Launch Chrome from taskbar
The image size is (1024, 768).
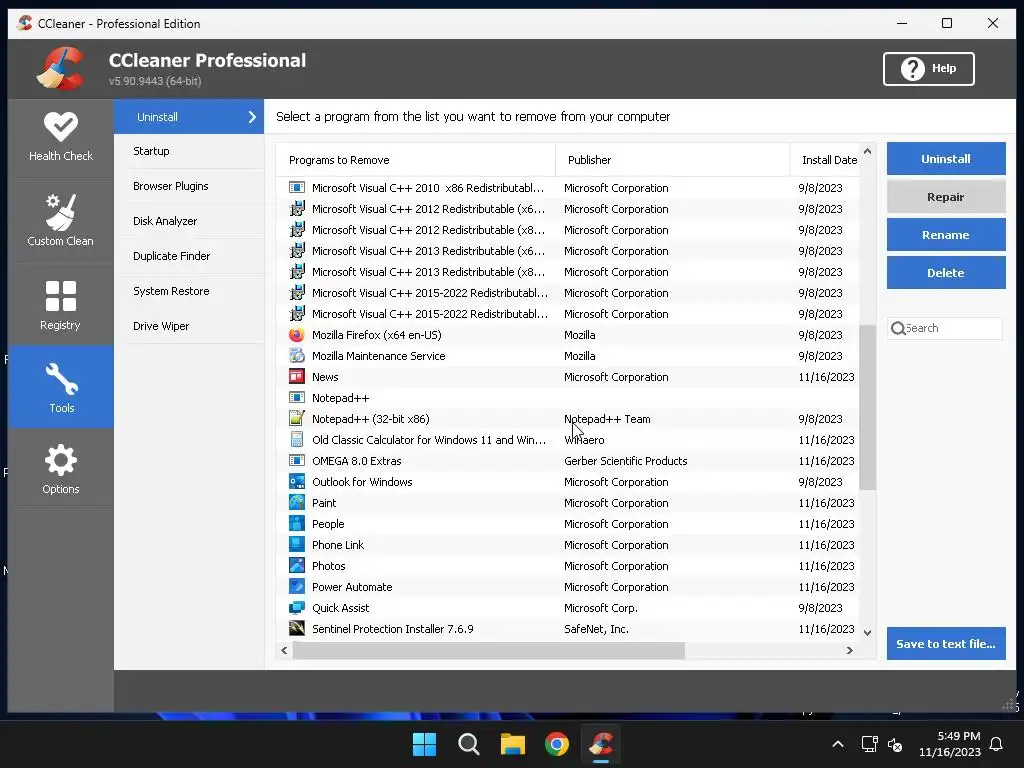coord(557,744)
